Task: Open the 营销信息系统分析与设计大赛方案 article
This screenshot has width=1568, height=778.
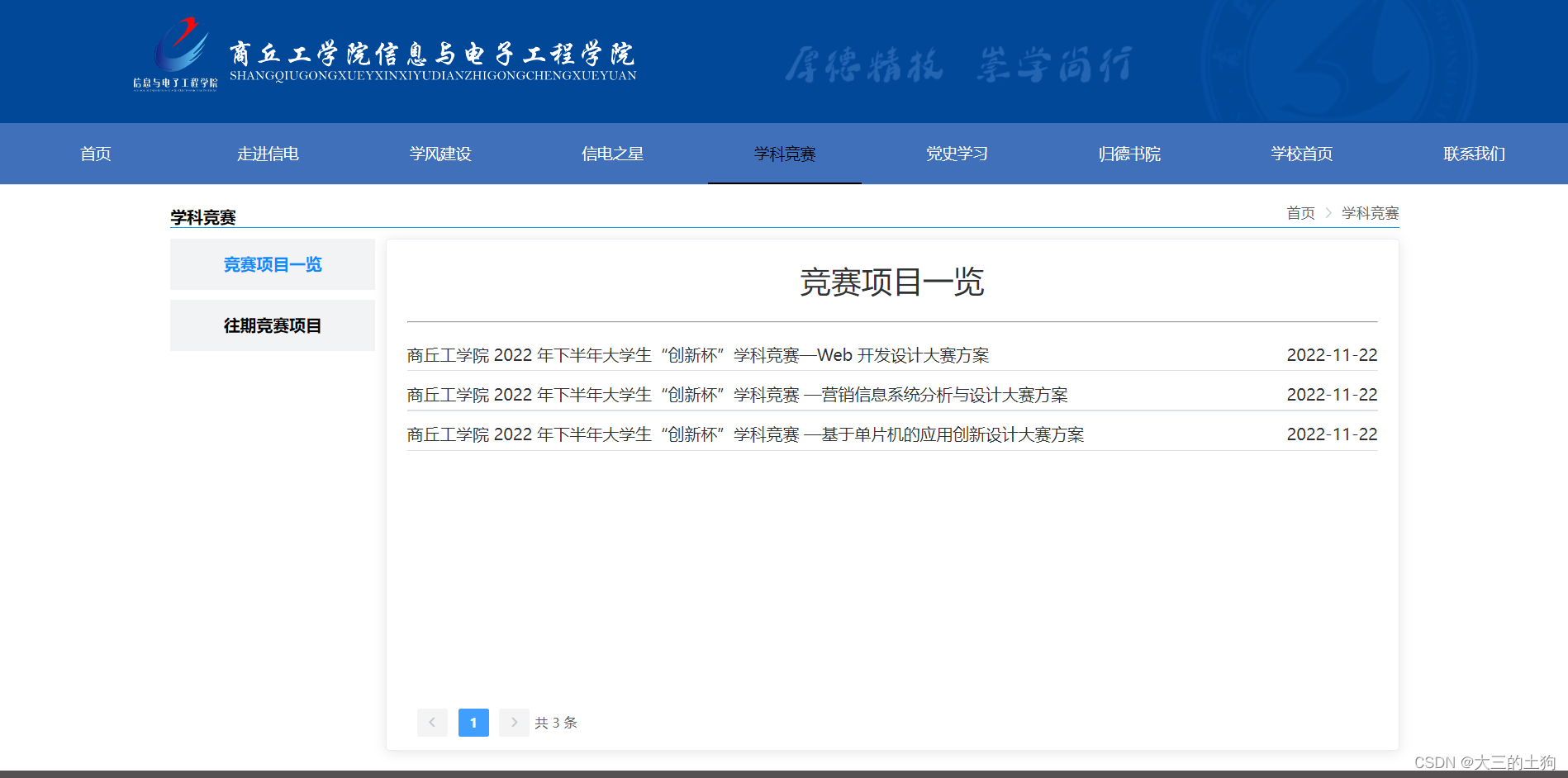Action: coord(736,394)
